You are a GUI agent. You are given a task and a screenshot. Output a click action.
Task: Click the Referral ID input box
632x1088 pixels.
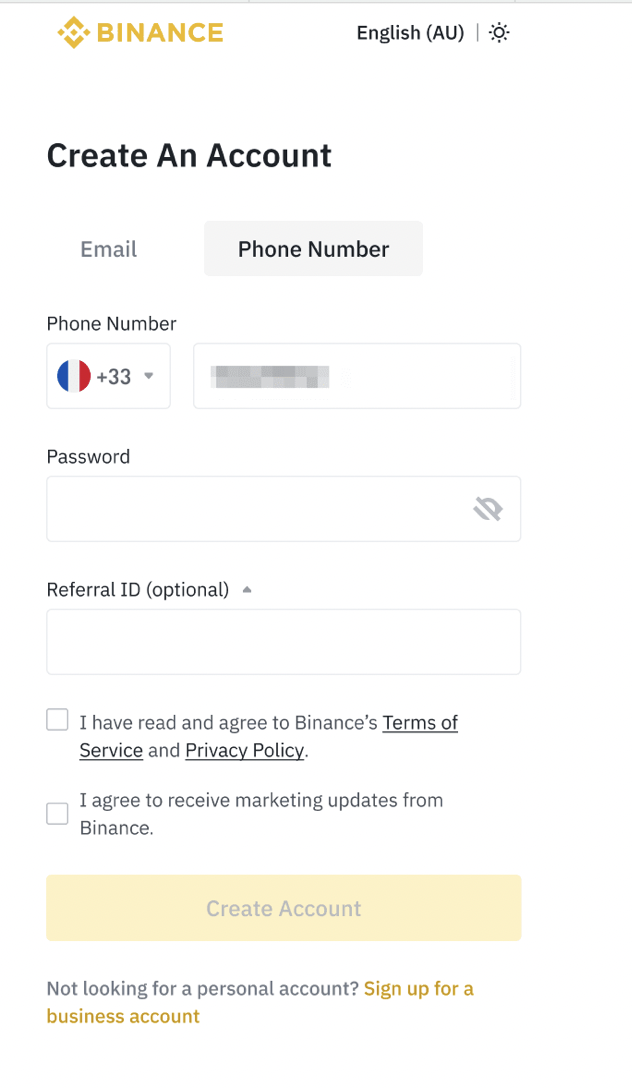click(x=283, y=642)
